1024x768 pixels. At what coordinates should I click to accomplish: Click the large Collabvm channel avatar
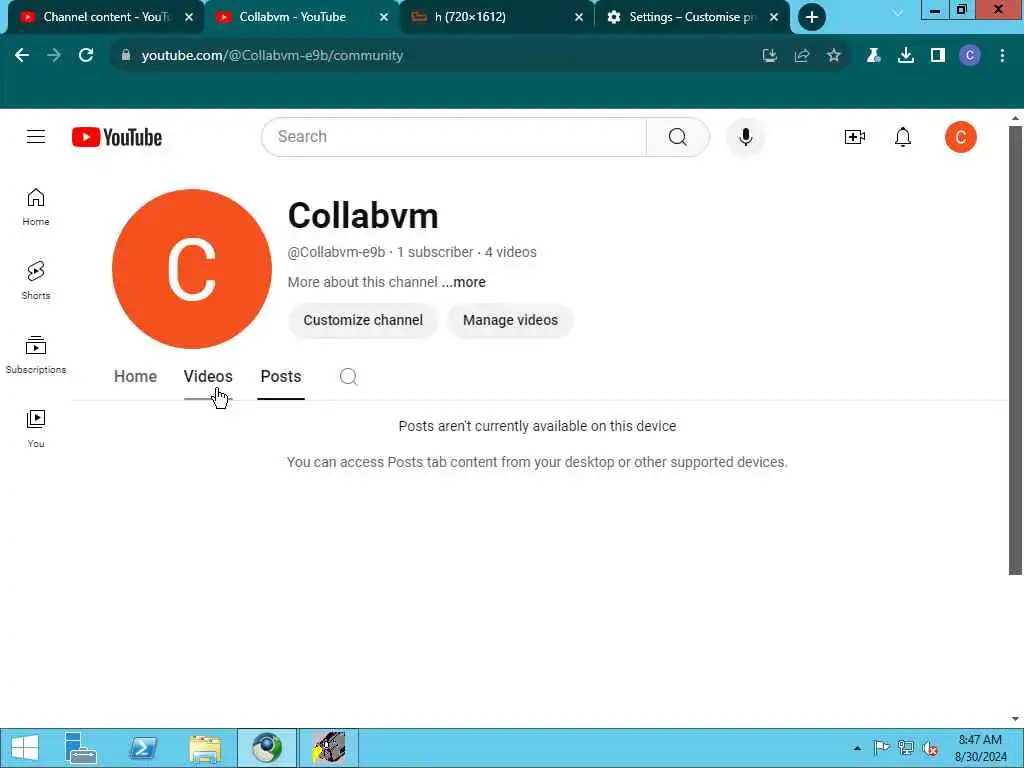[x=191, y=269]
